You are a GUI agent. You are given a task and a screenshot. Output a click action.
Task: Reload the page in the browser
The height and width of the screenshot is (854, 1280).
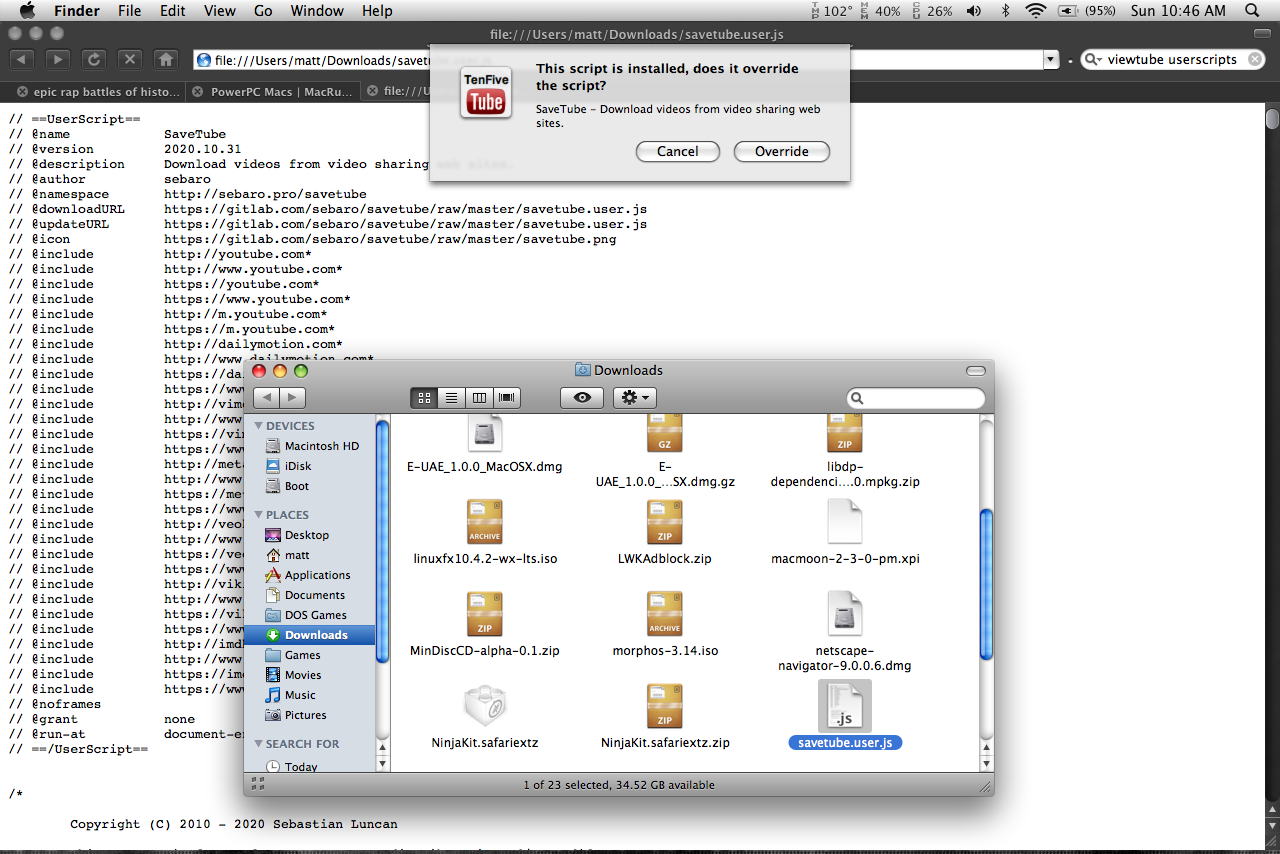pos(94,60)
